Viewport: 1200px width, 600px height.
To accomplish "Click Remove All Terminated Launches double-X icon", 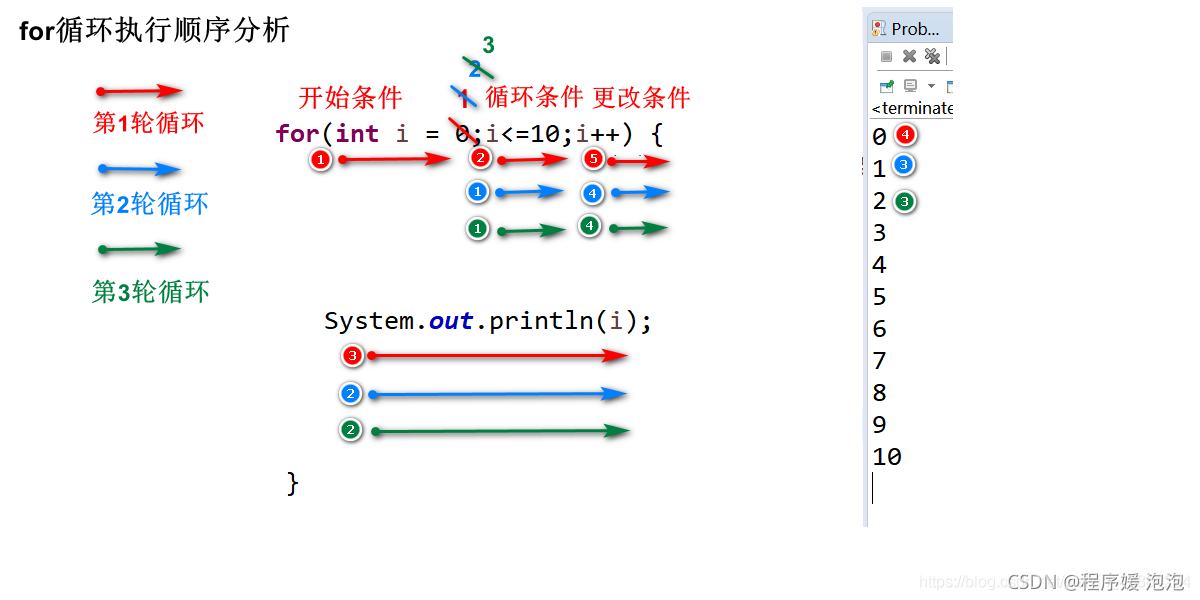I will tap(932, 56).
